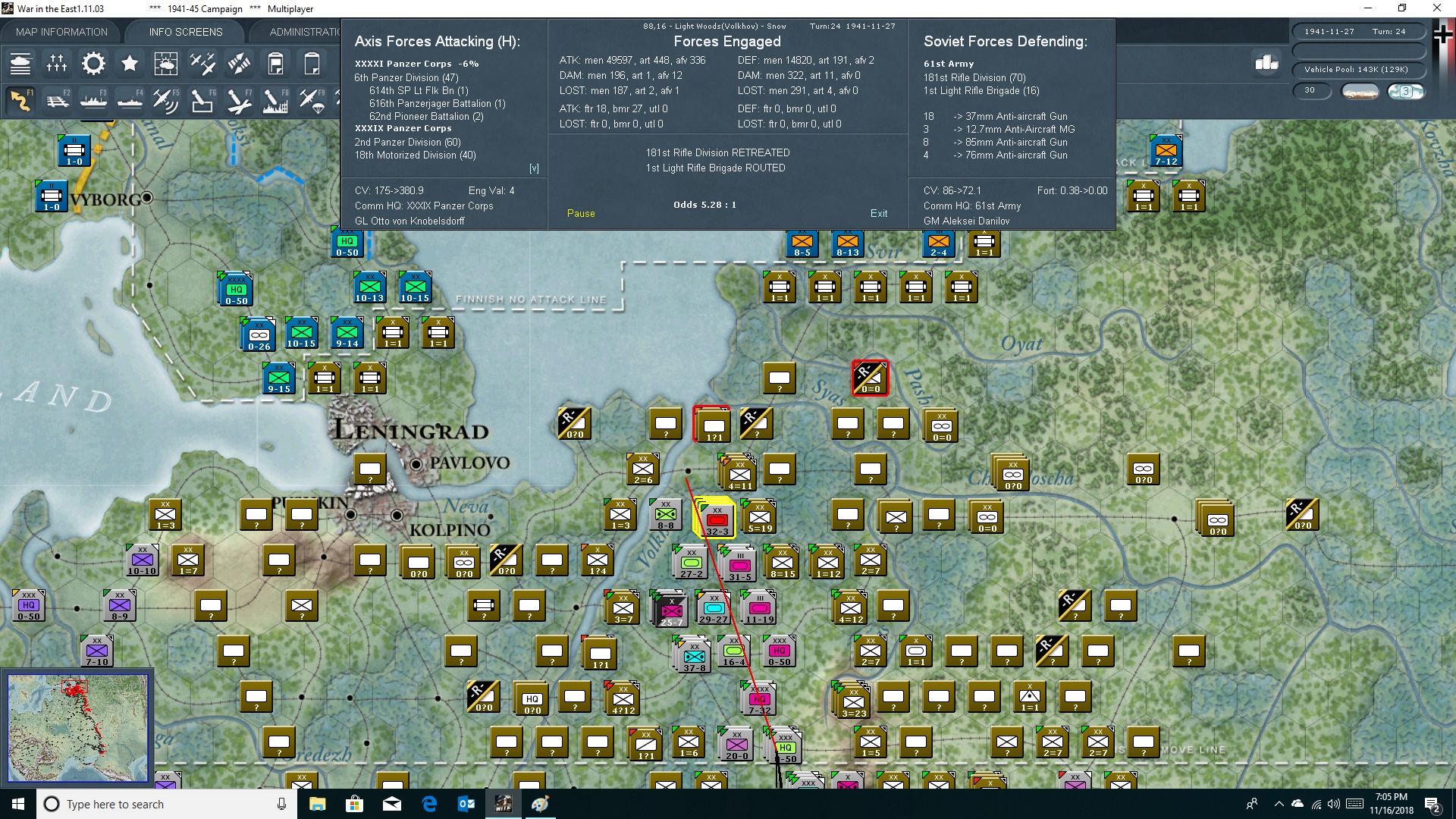Click the taskbar search box
This screenshot has width=1456, height=819.
click(167, 804)
